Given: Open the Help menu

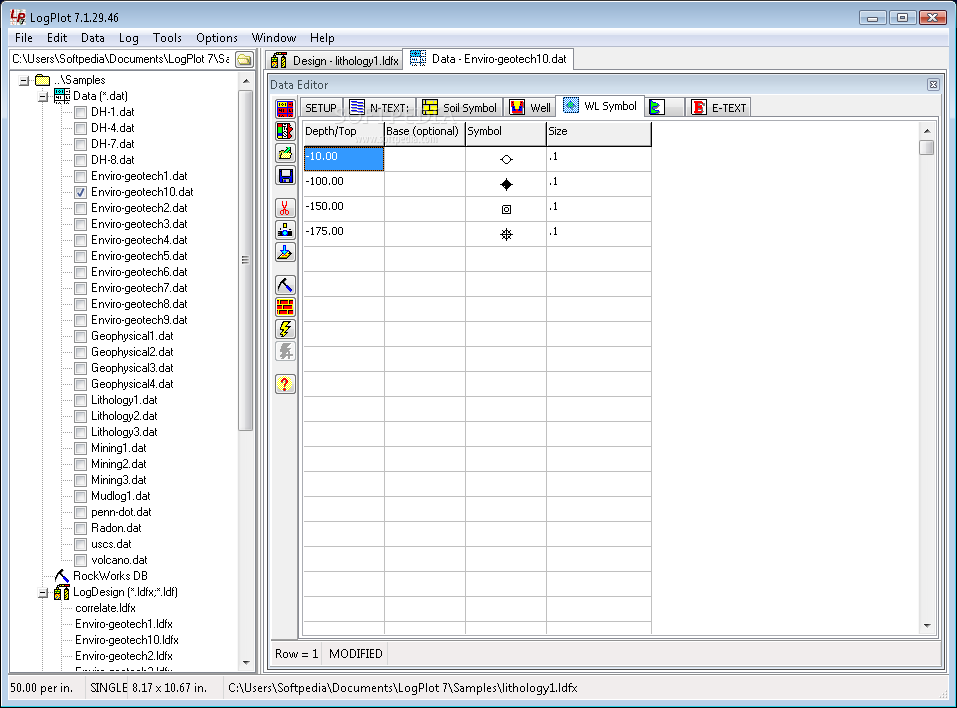Looking at the screenshot, I should (322, 38).
